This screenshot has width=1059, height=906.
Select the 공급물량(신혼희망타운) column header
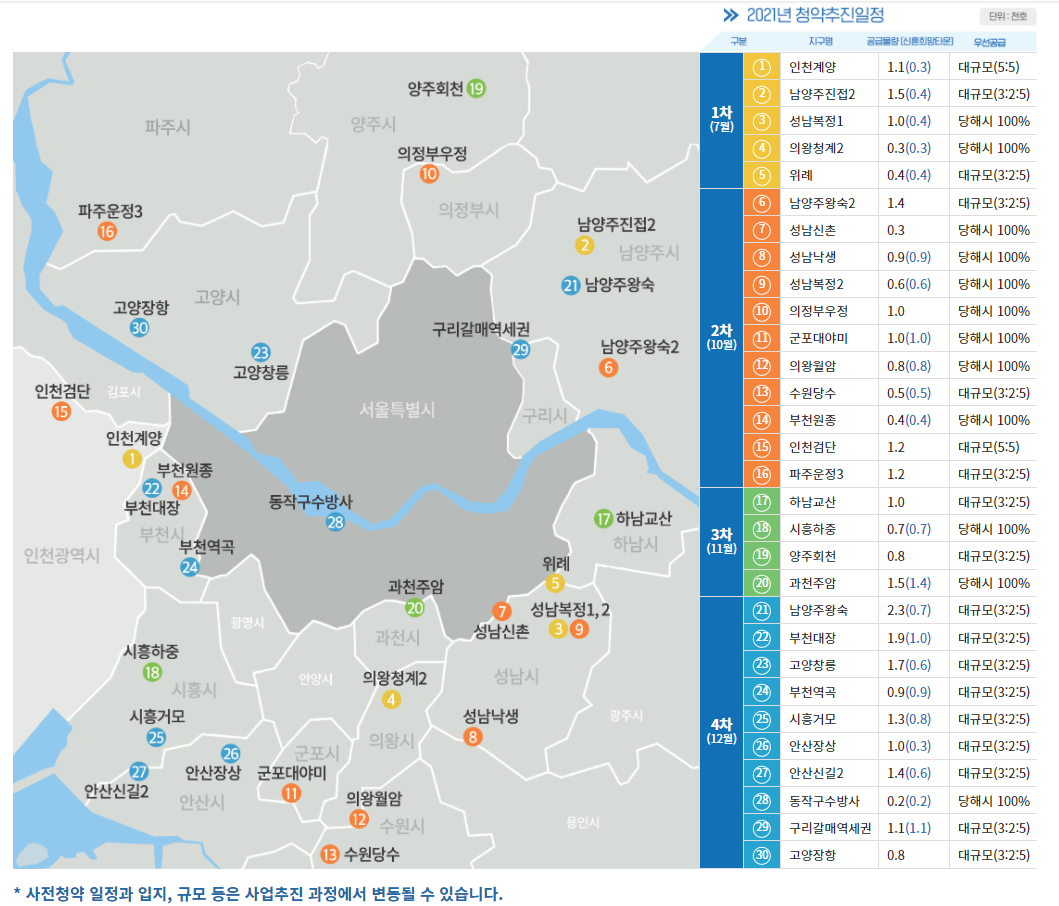[910, 41]
